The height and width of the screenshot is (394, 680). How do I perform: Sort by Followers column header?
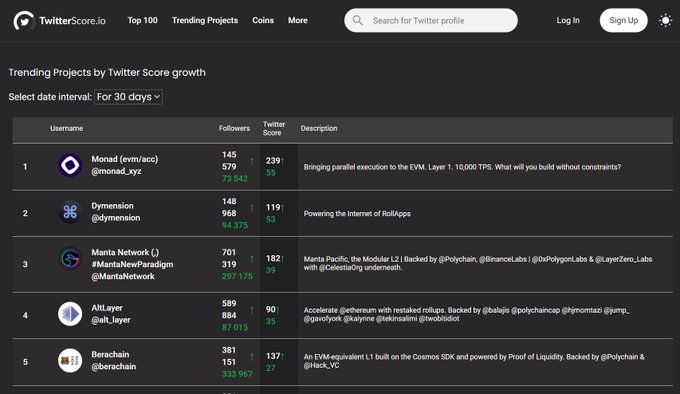pos(234,128)
